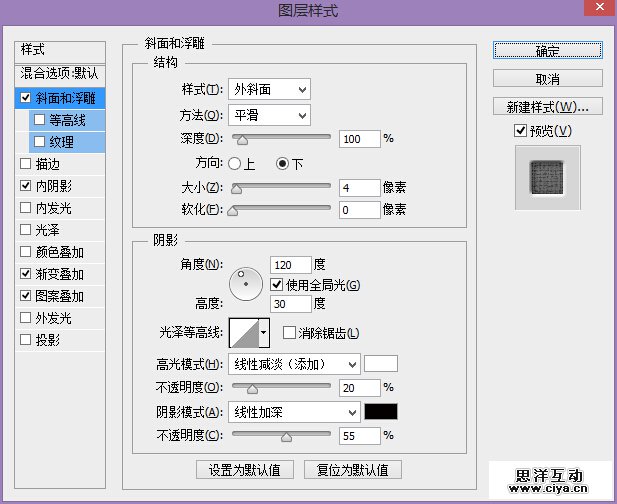The image size is (617, 504).
Task: Select 混合选项:默认 in the styles list
Action: click(x=60, y=74)
